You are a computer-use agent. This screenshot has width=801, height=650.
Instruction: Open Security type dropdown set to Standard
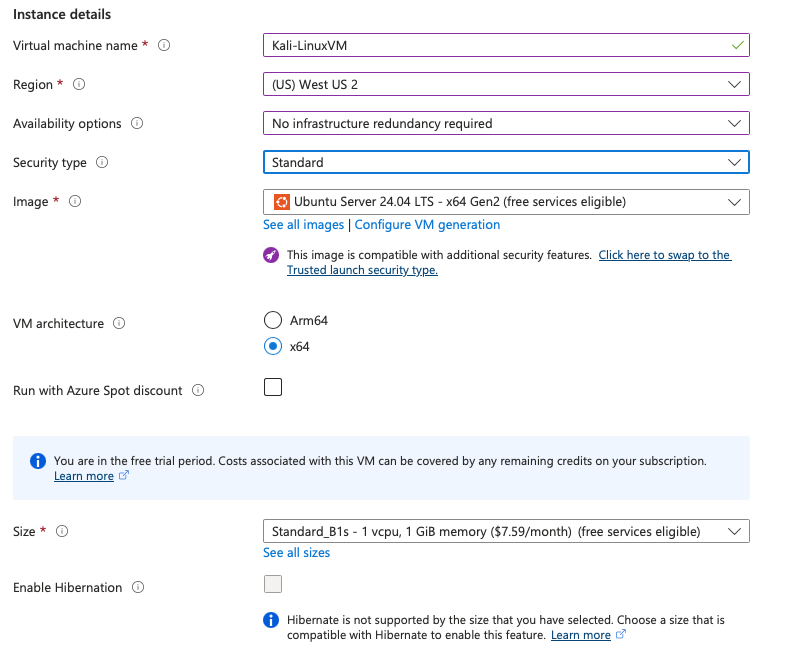[506, 162]
